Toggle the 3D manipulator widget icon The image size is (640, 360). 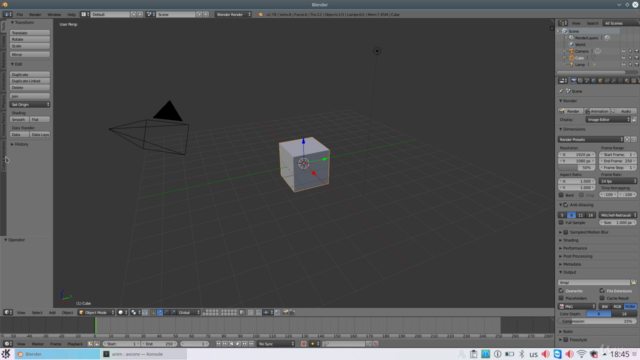point(153,312)
